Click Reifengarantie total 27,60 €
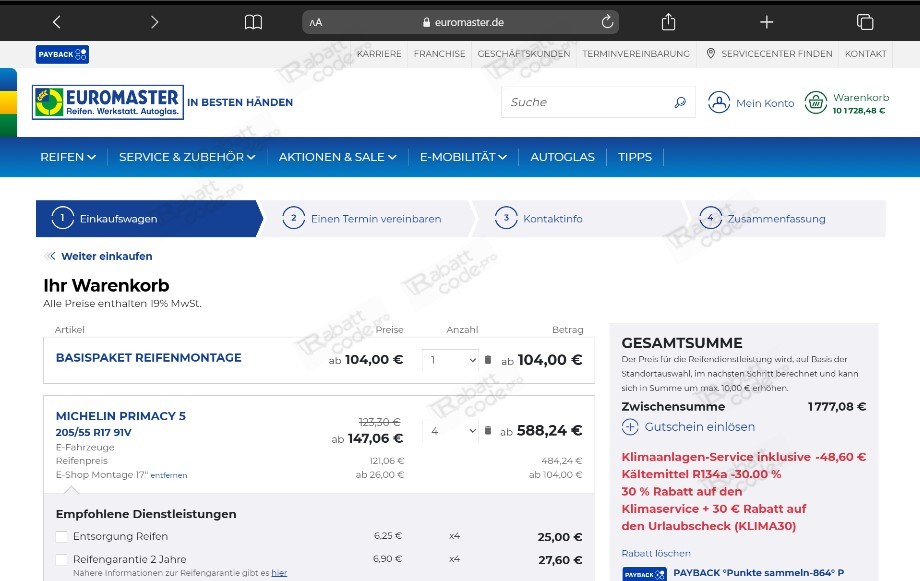This screenshot has height=581, width=920. click(560, 560)
